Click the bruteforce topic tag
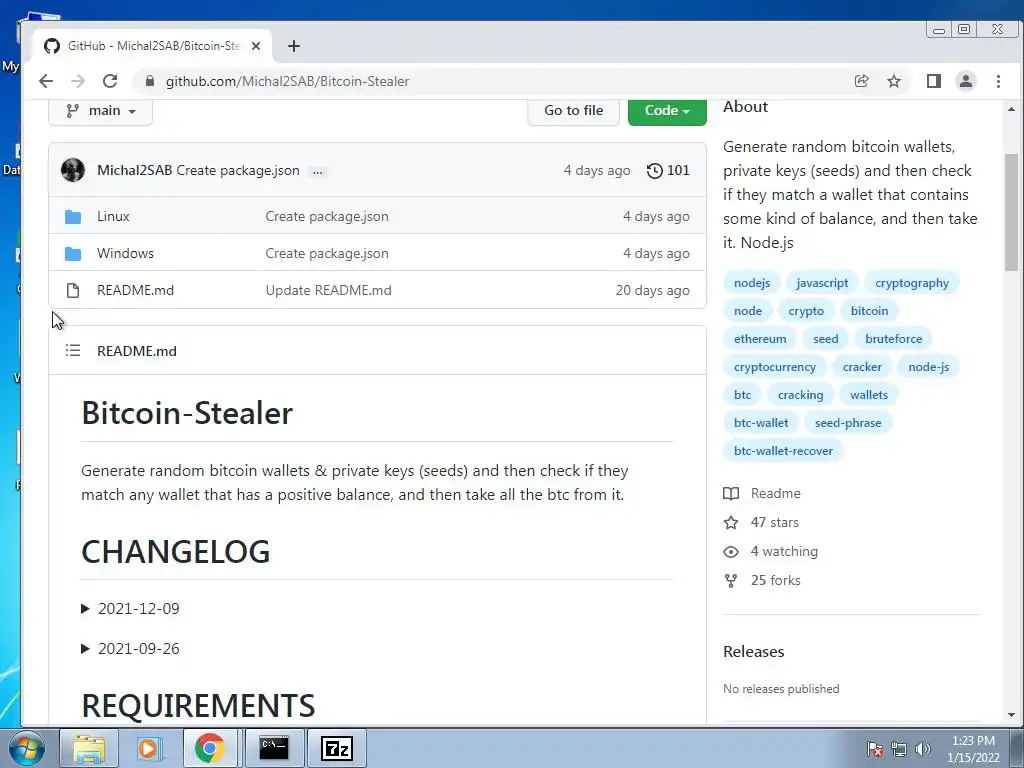This screenshot has width=1024, height=768. coord(893,339)
